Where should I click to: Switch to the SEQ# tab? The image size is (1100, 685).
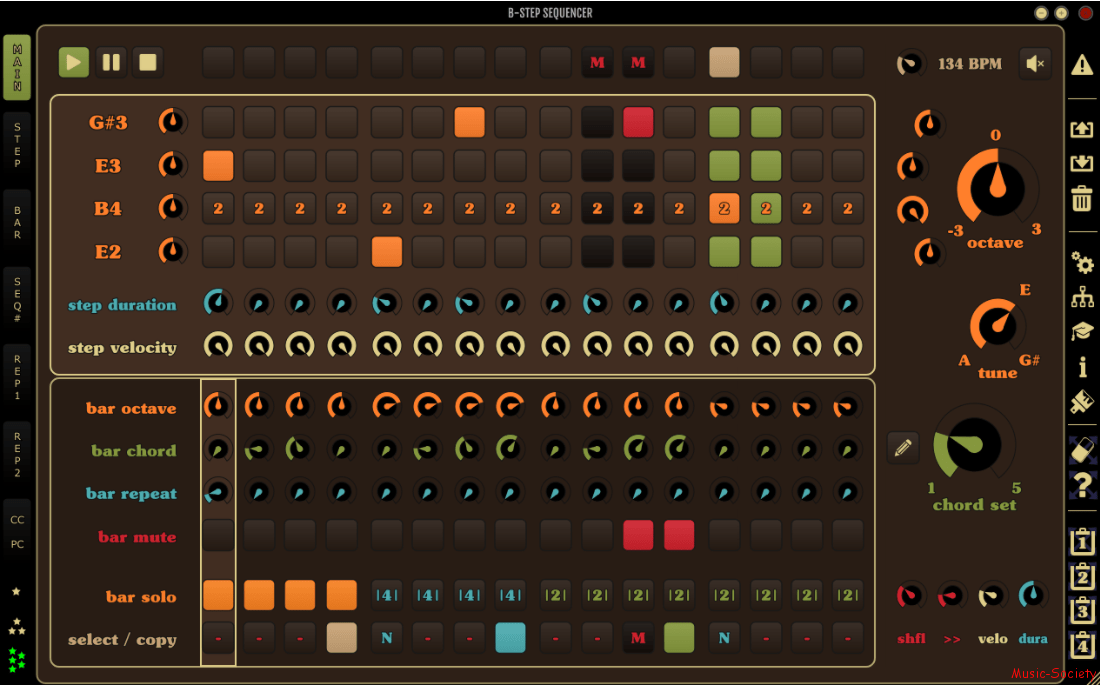coord(17,300)
